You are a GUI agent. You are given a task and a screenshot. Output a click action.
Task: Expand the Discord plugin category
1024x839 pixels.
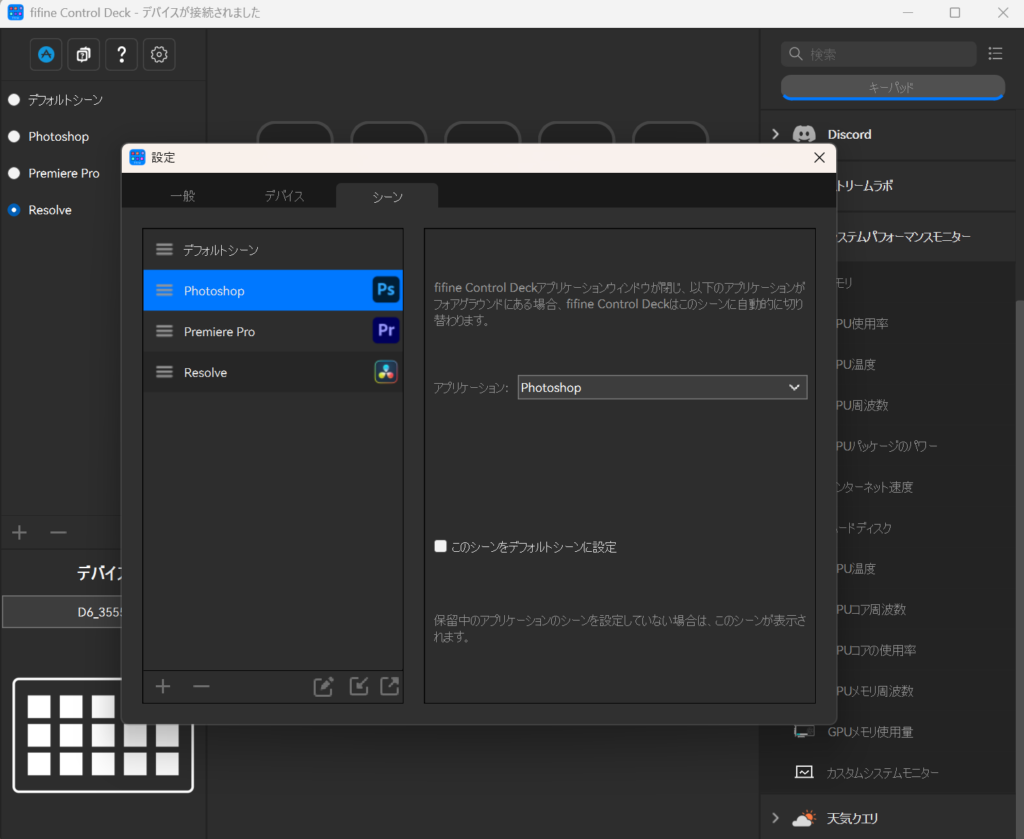point(775,134)
